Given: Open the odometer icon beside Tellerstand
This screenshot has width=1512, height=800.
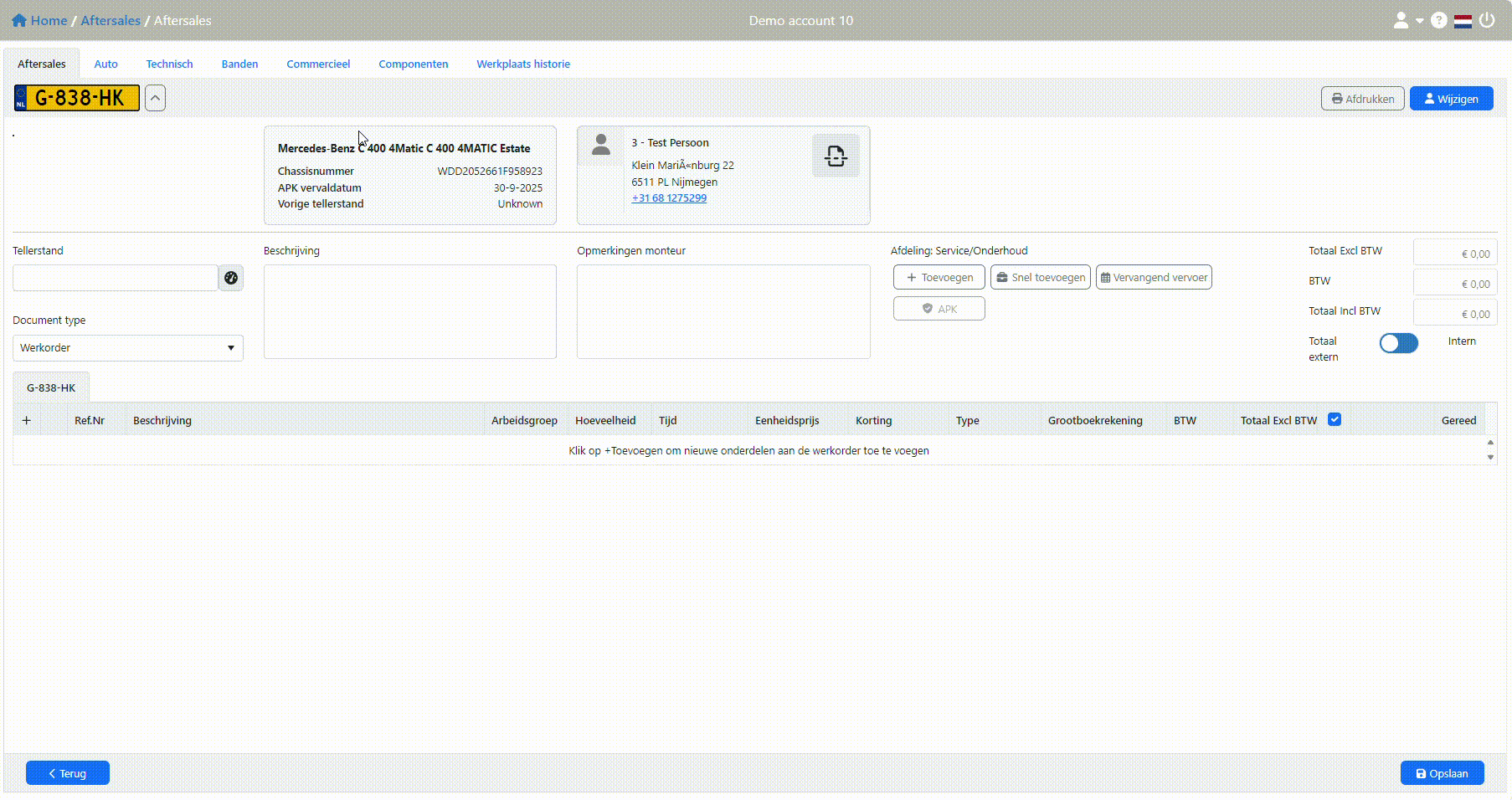Looking at the screenshot, I should coord(231,278).
